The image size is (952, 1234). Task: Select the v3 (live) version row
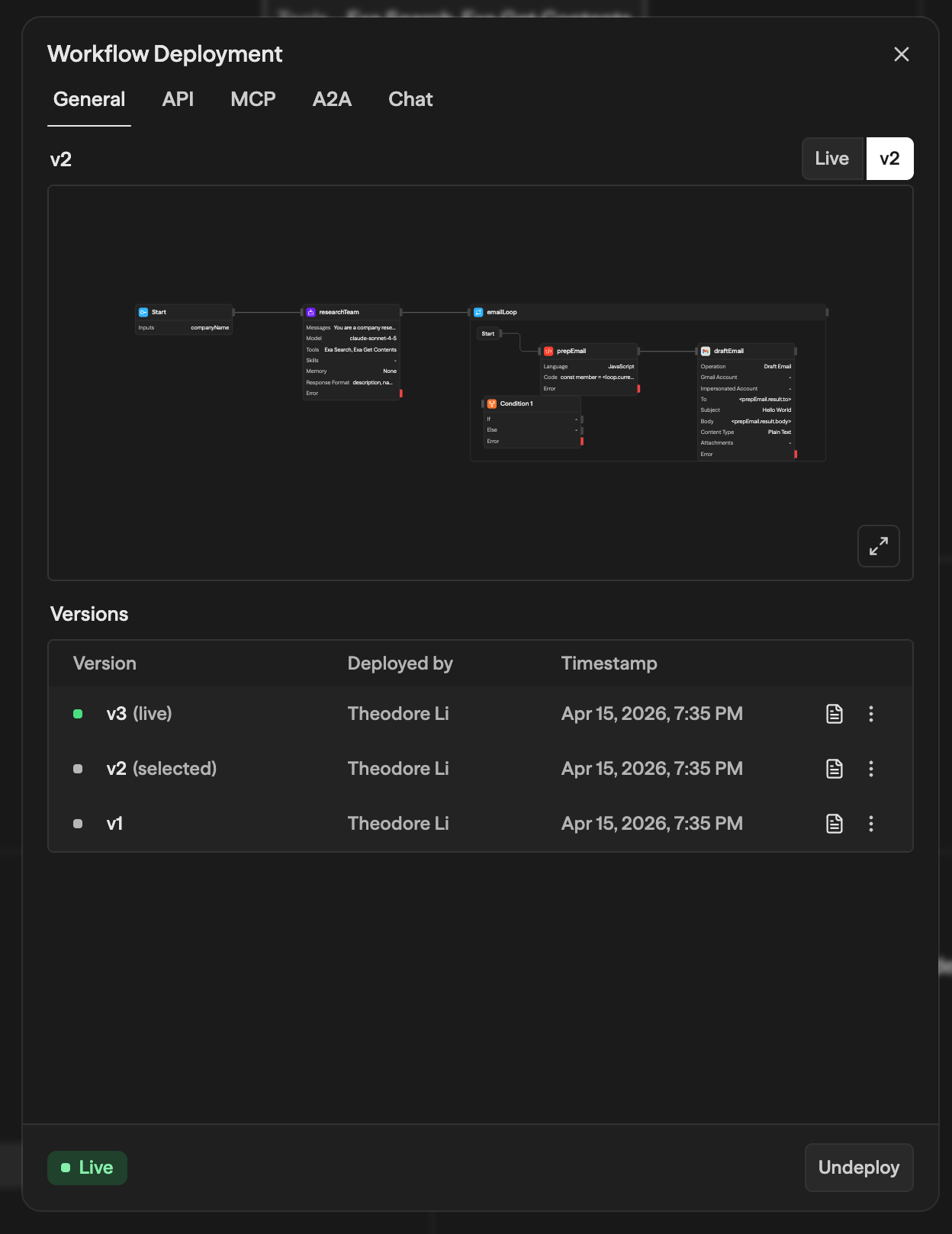click(x=481, y=714)
